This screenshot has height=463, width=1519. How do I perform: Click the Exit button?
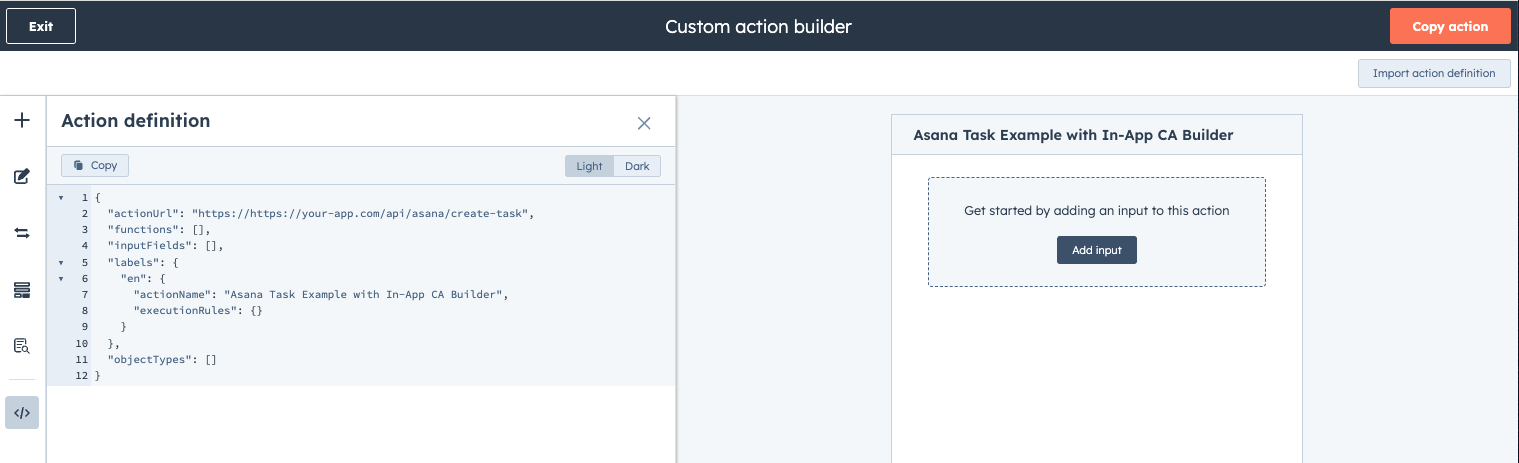(x=41, y=27)
